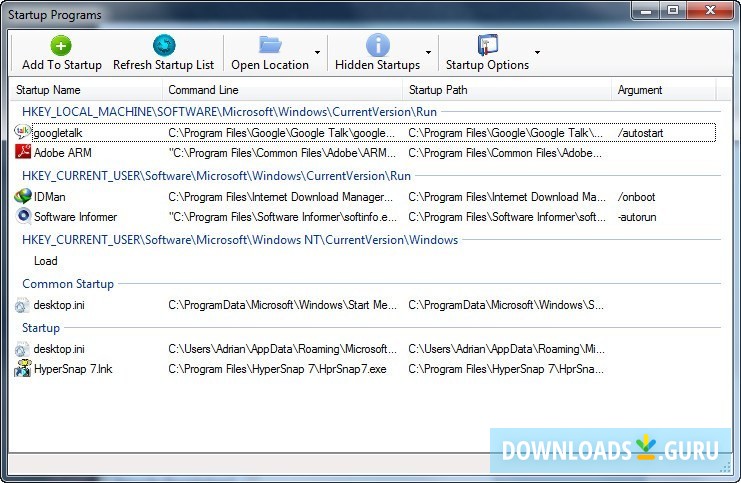Click the googletalk command line cell
Viewport: 741px width, 483px height.
[282, 133]
